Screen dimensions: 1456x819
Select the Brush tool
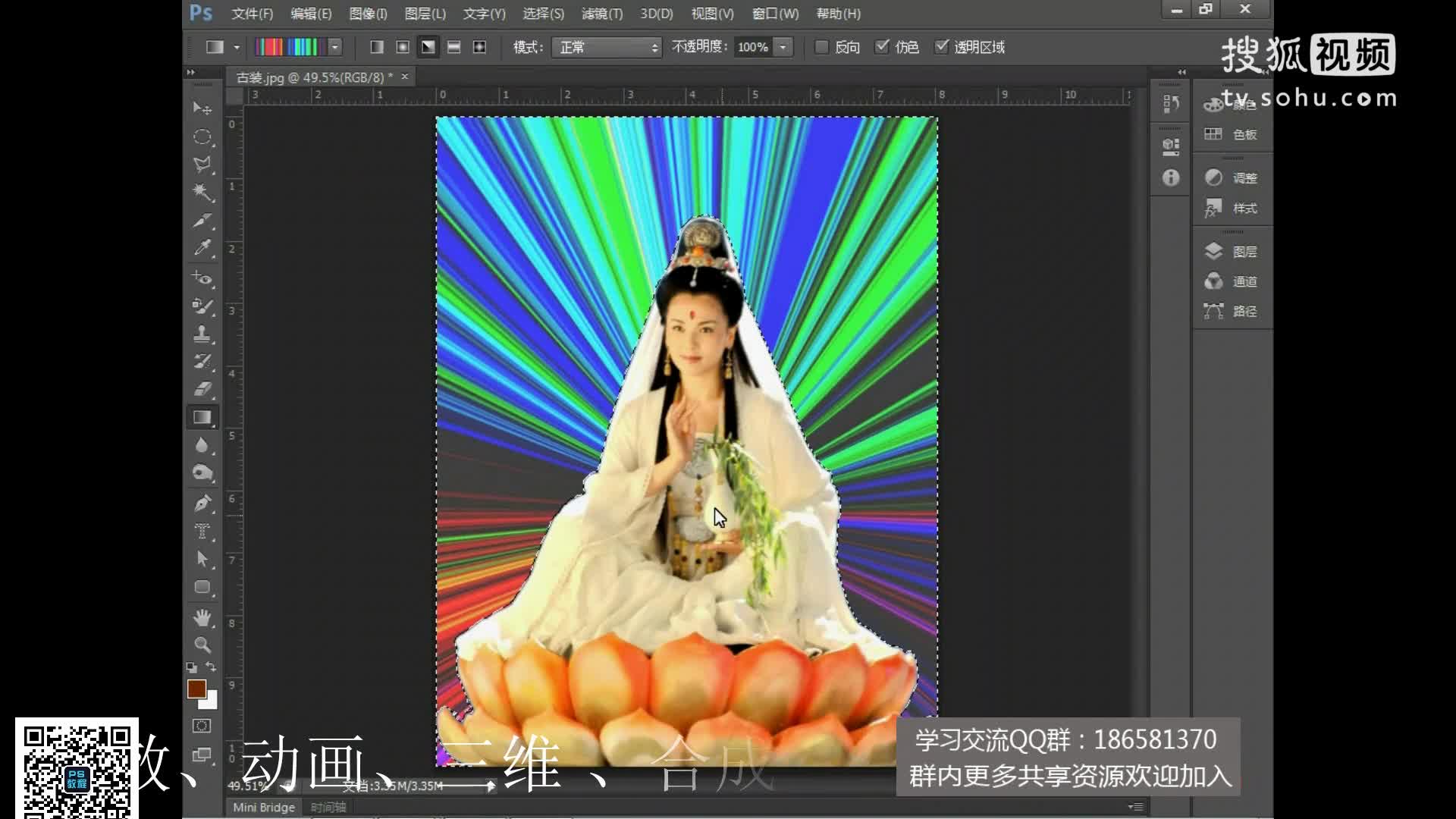click(202, 306)
